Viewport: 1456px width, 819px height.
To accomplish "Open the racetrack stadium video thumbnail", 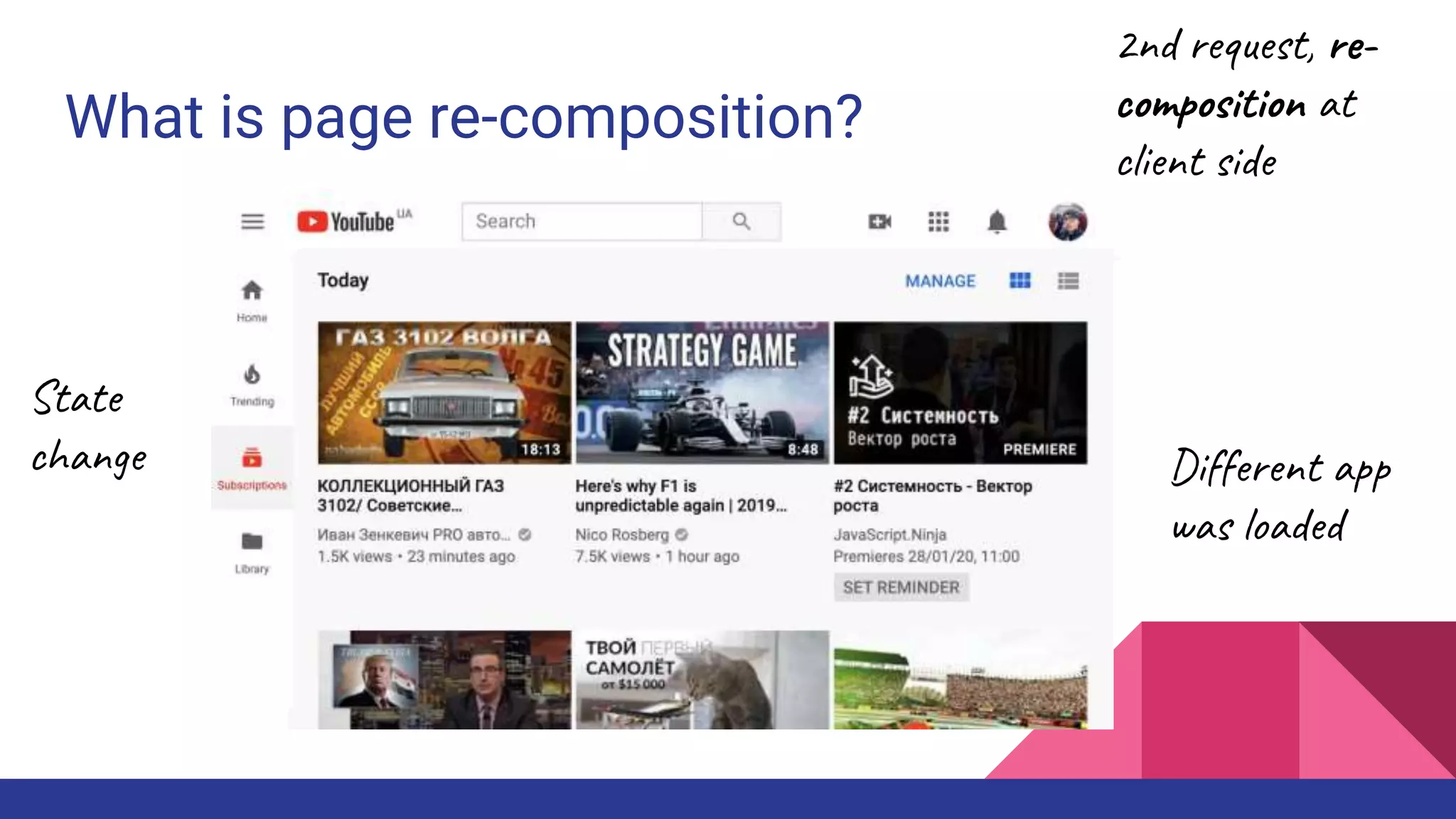I will pyautogui.click(x=960, y=680).
